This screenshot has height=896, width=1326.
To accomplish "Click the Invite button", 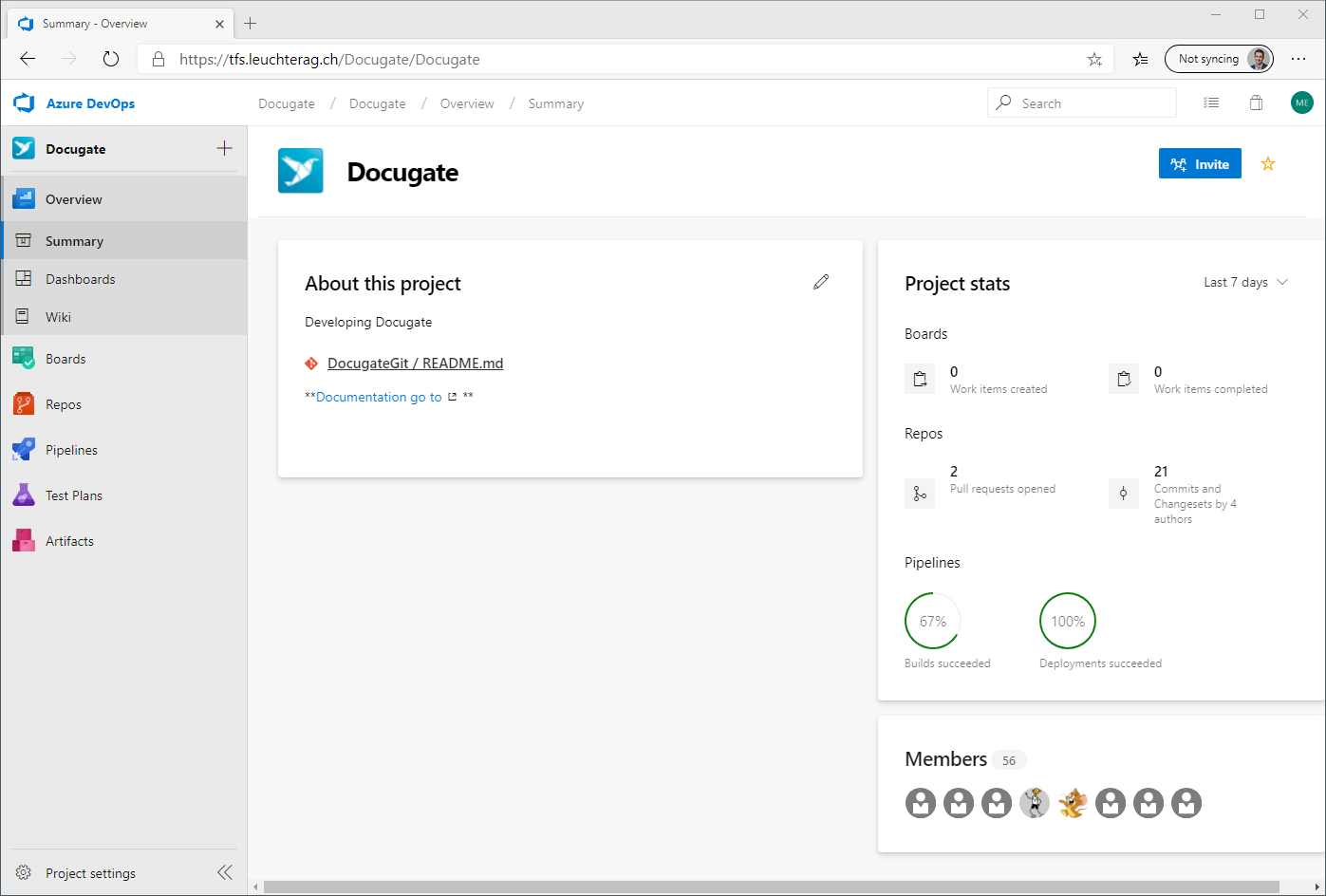I will [x=1200, y=163].
